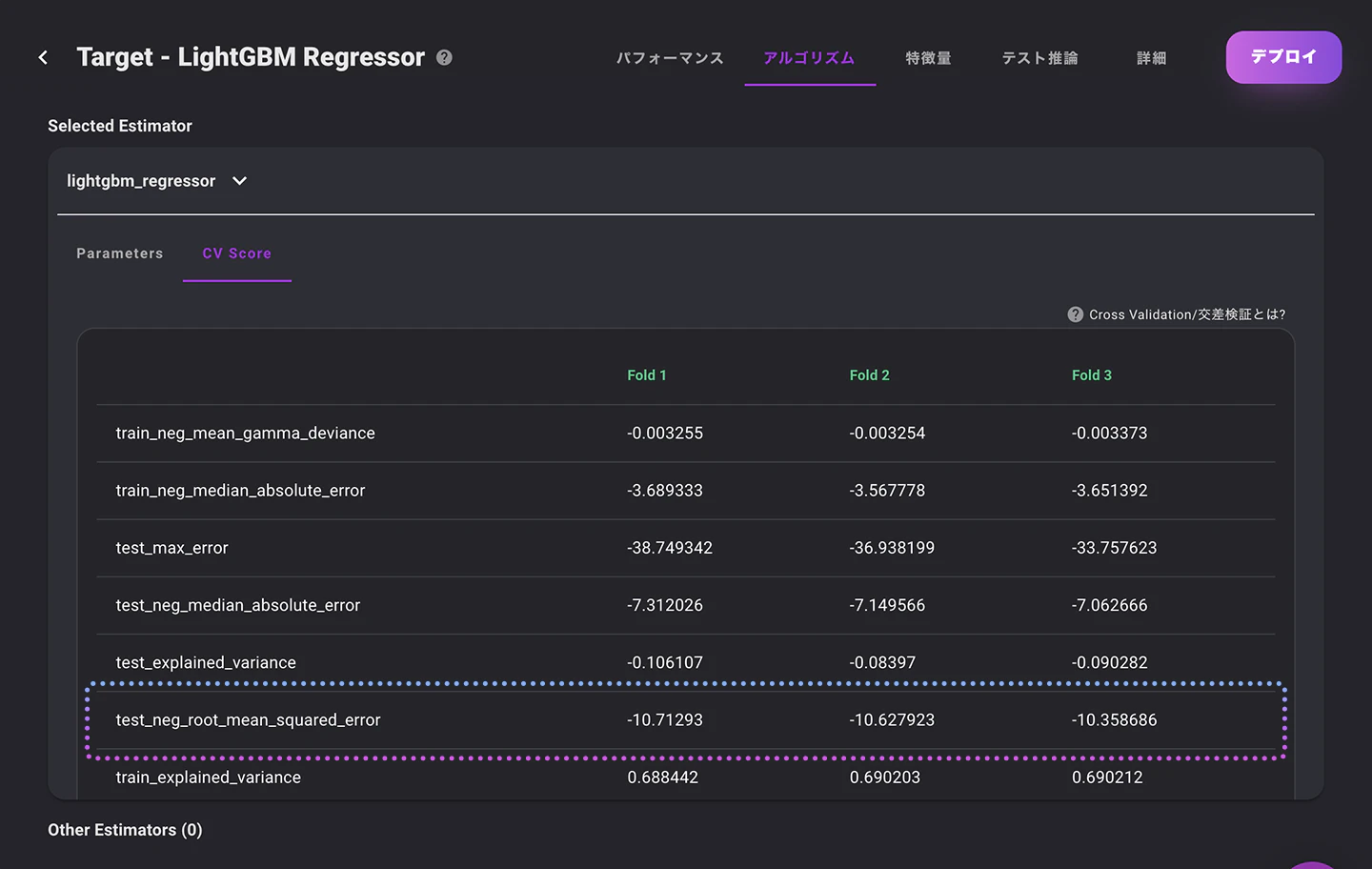The height and width of the screenshot is (869, 1372).
Task: Click the value -0.003255 in Fold 1
Action: tap(665, 434)
